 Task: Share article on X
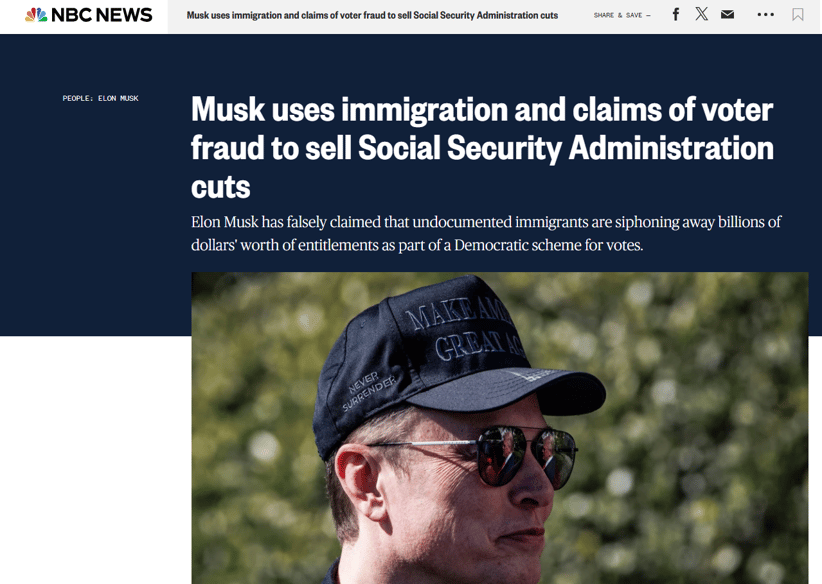tap(701, 14)
